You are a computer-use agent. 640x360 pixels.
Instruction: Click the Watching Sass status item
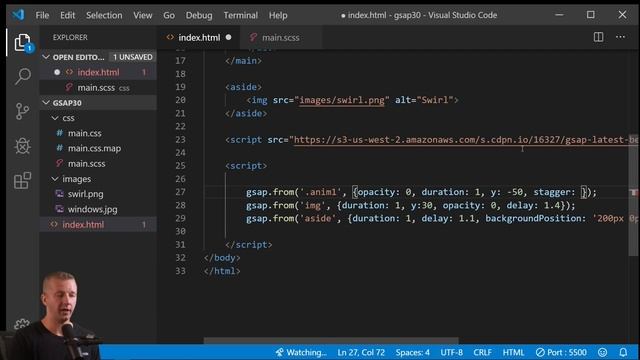pos(301,352)
